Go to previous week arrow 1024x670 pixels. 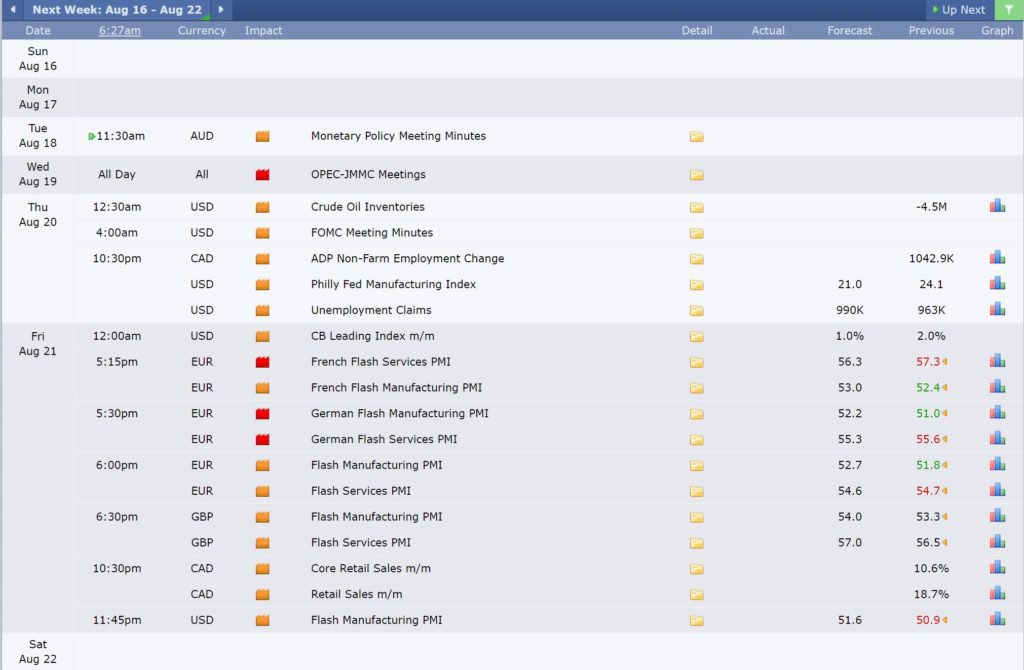click(x=12, y=10)
